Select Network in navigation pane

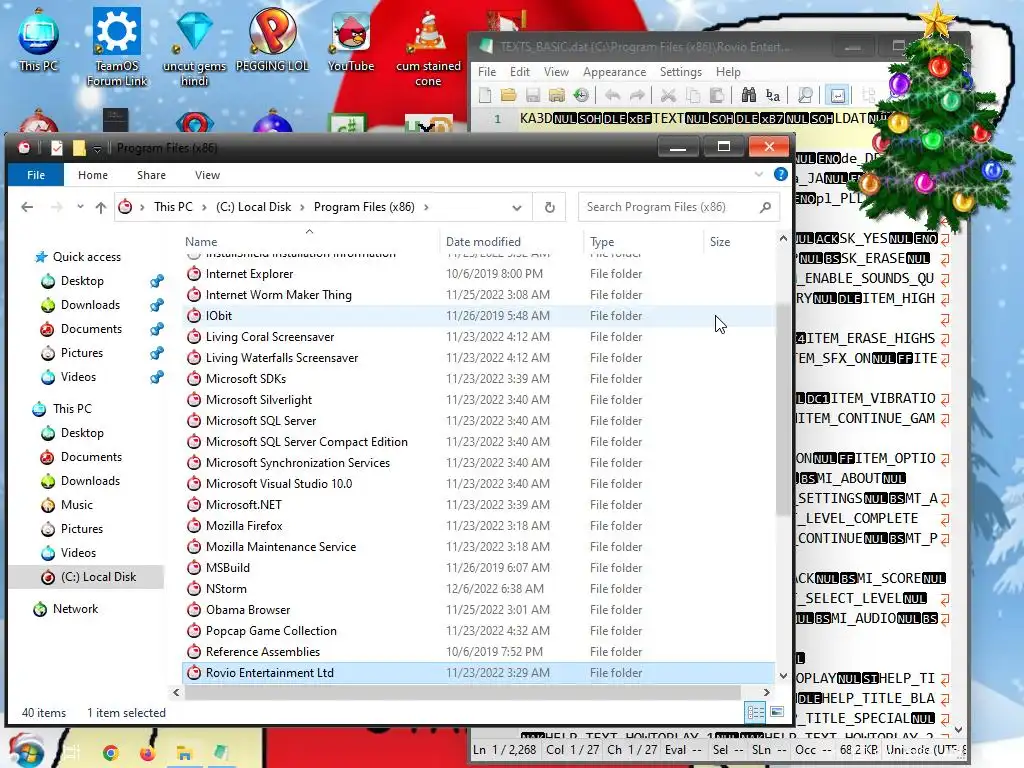coord(75,609)
